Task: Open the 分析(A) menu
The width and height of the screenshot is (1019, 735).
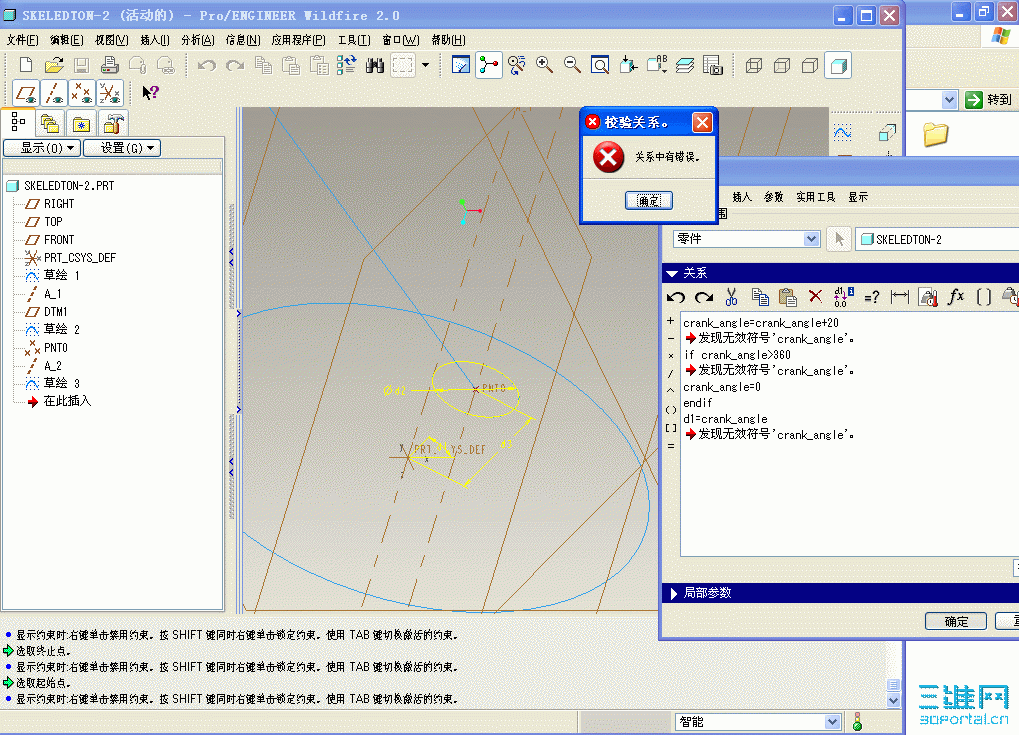Action: tap(198, 40)
